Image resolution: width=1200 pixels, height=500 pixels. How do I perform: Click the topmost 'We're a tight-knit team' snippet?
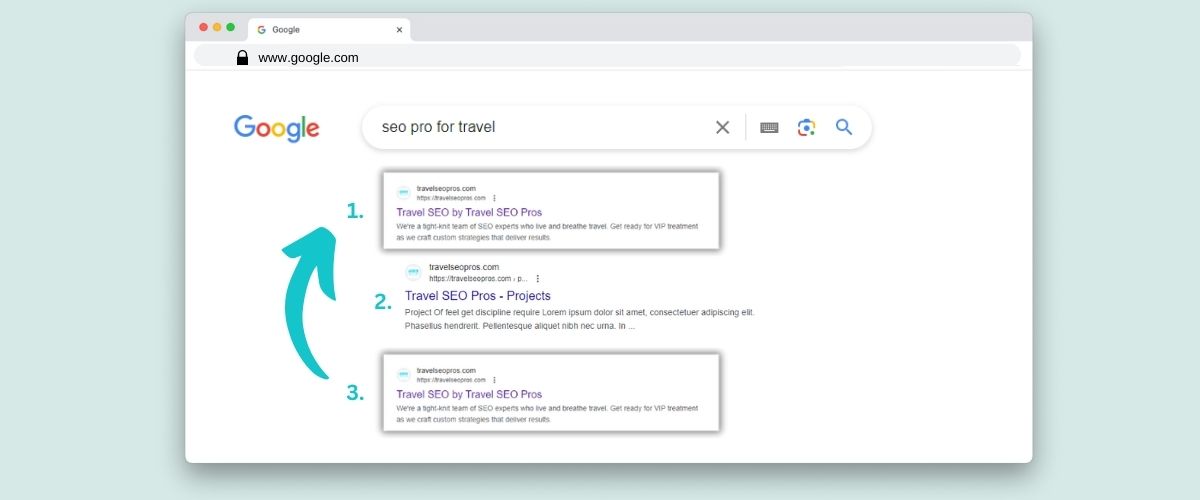point(549,232)
